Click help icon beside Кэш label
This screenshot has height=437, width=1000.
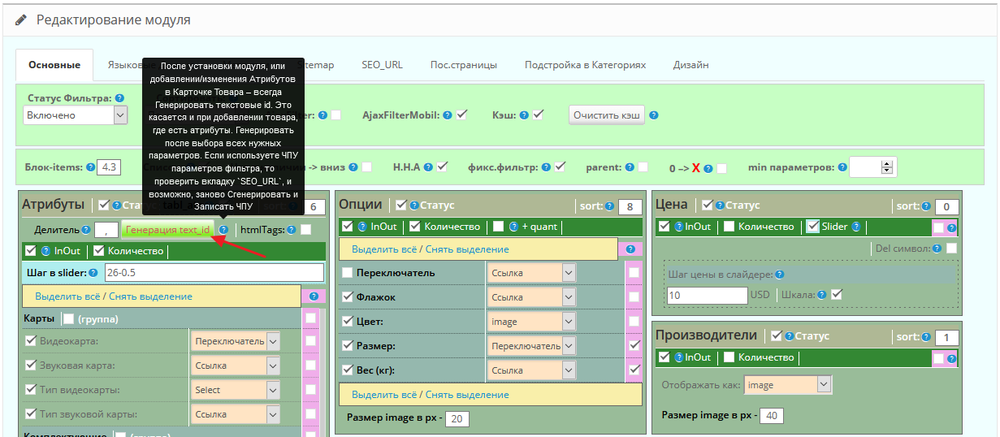pos(523,115)
